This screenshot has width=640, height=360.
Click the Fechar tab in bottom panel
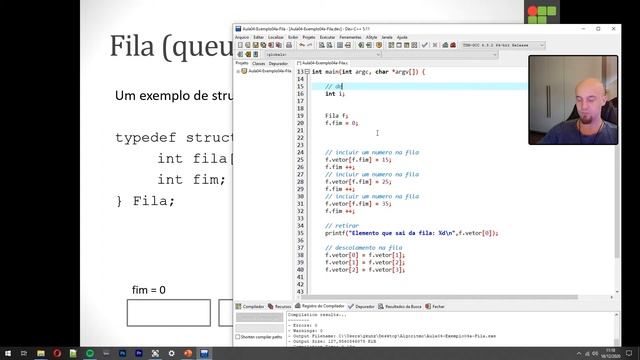[x=435, y=306]
